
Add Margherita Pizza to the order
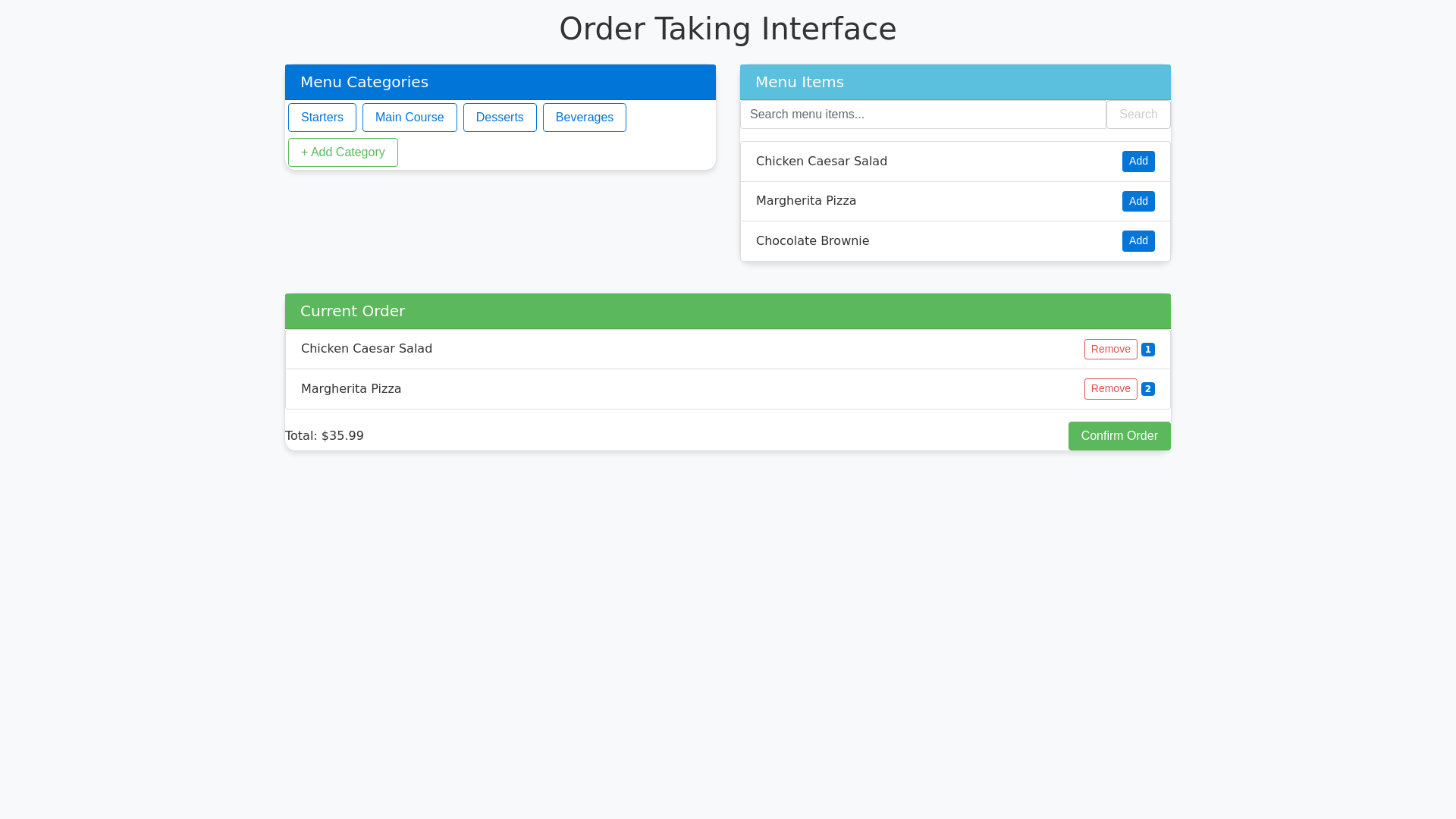pyautogui.click(x=1137, y=201)
